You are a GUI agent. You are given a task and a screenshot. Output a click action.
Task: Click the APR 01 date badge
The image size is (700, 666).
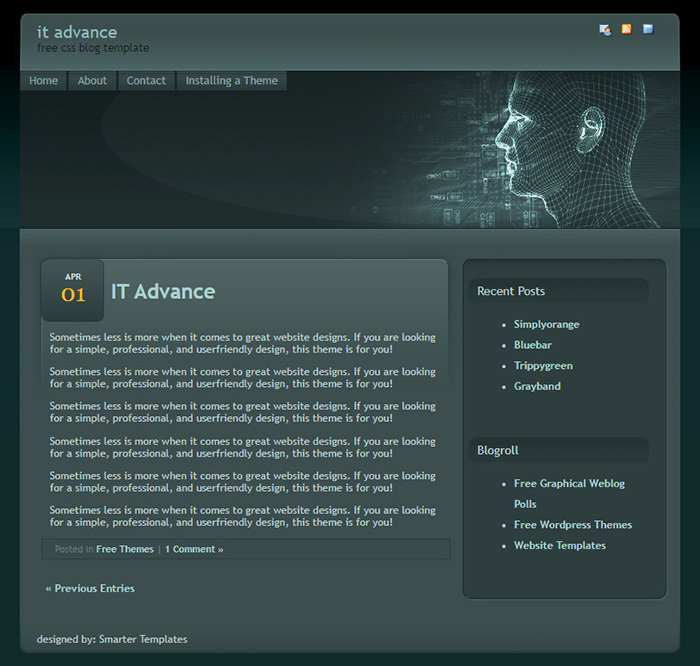point(73,290)
